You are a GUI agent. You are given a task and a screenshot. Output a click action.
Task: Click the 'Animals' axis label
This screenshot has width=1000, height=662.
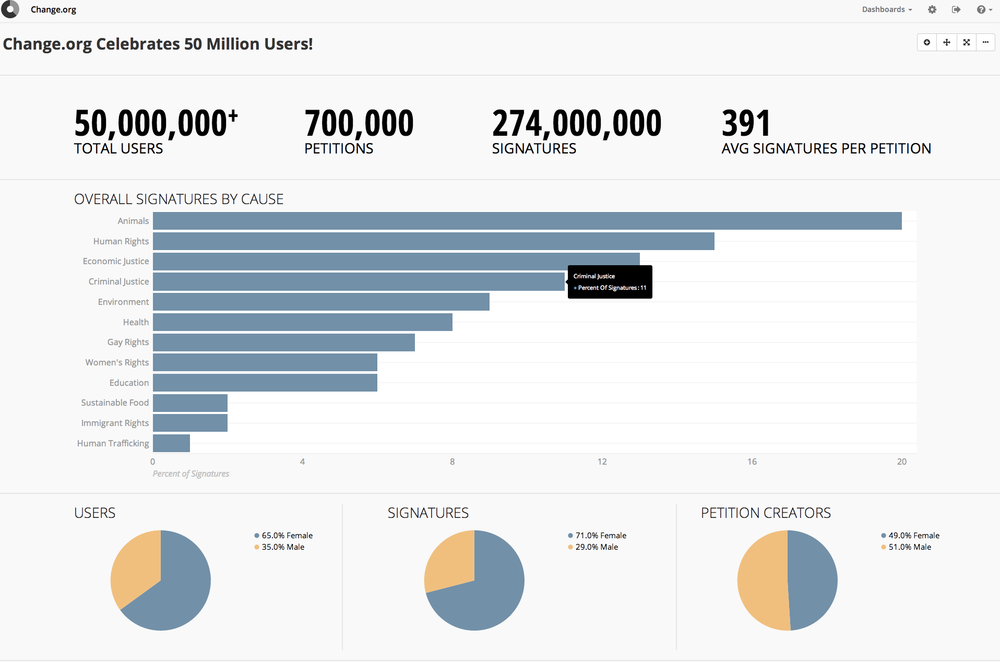[x=133, y=221]
